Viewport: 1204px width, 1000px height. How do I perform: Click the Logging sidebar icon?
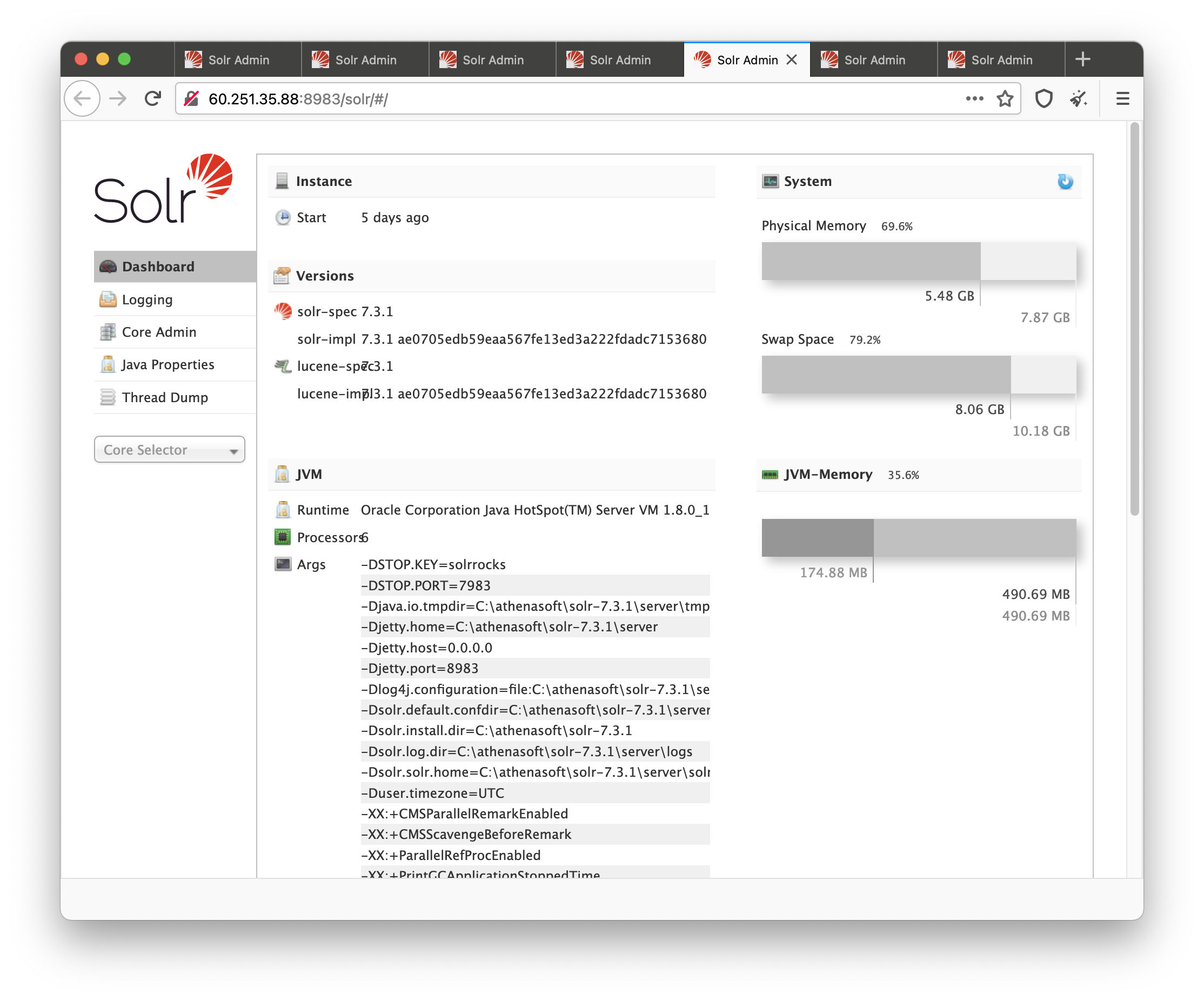(108, 299)
